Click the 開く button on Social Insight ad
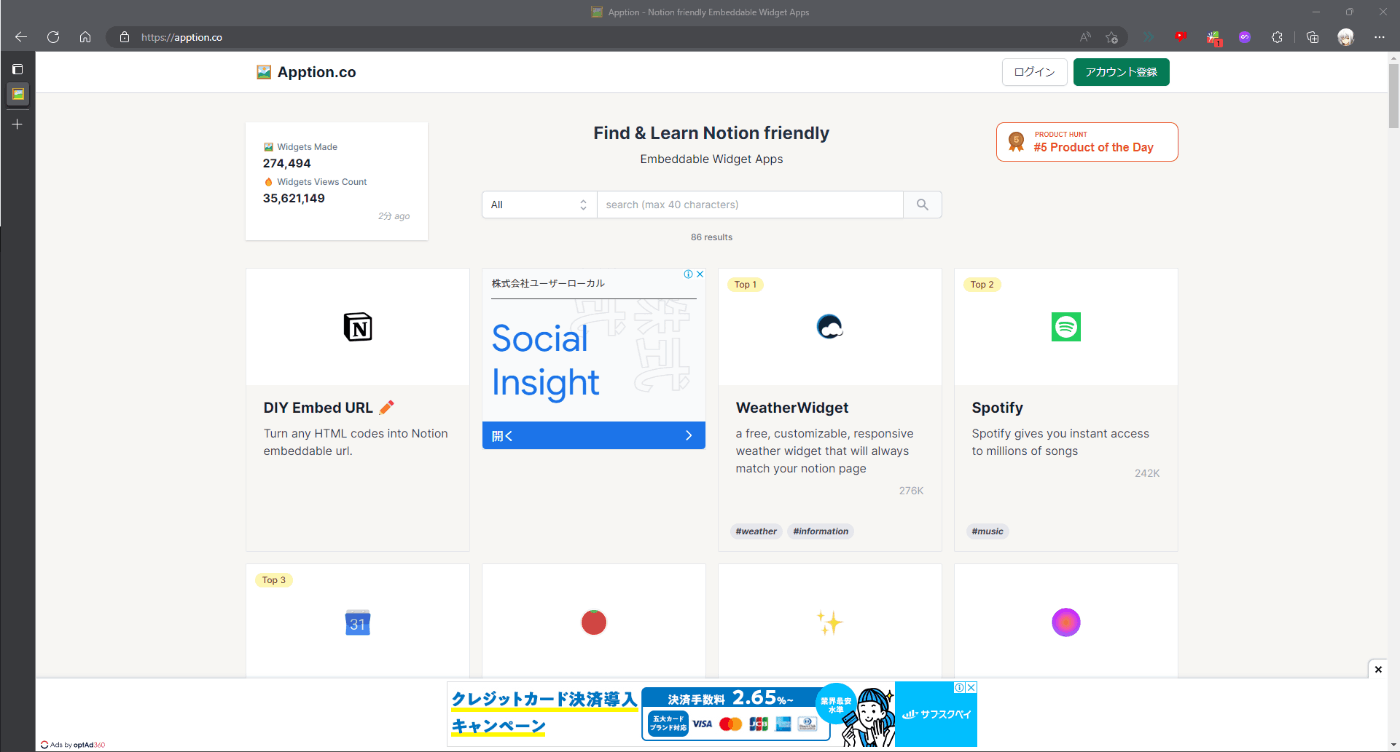Screen dimensions: 1400x752 pyautogui.click(x=594, y=435)
